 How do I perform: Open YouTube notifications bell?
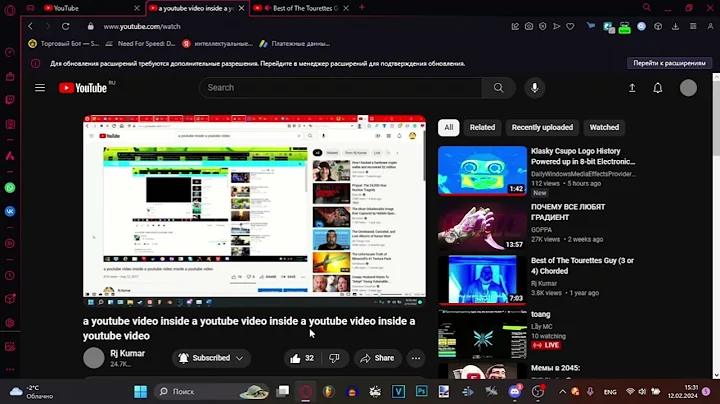point(658,88)
